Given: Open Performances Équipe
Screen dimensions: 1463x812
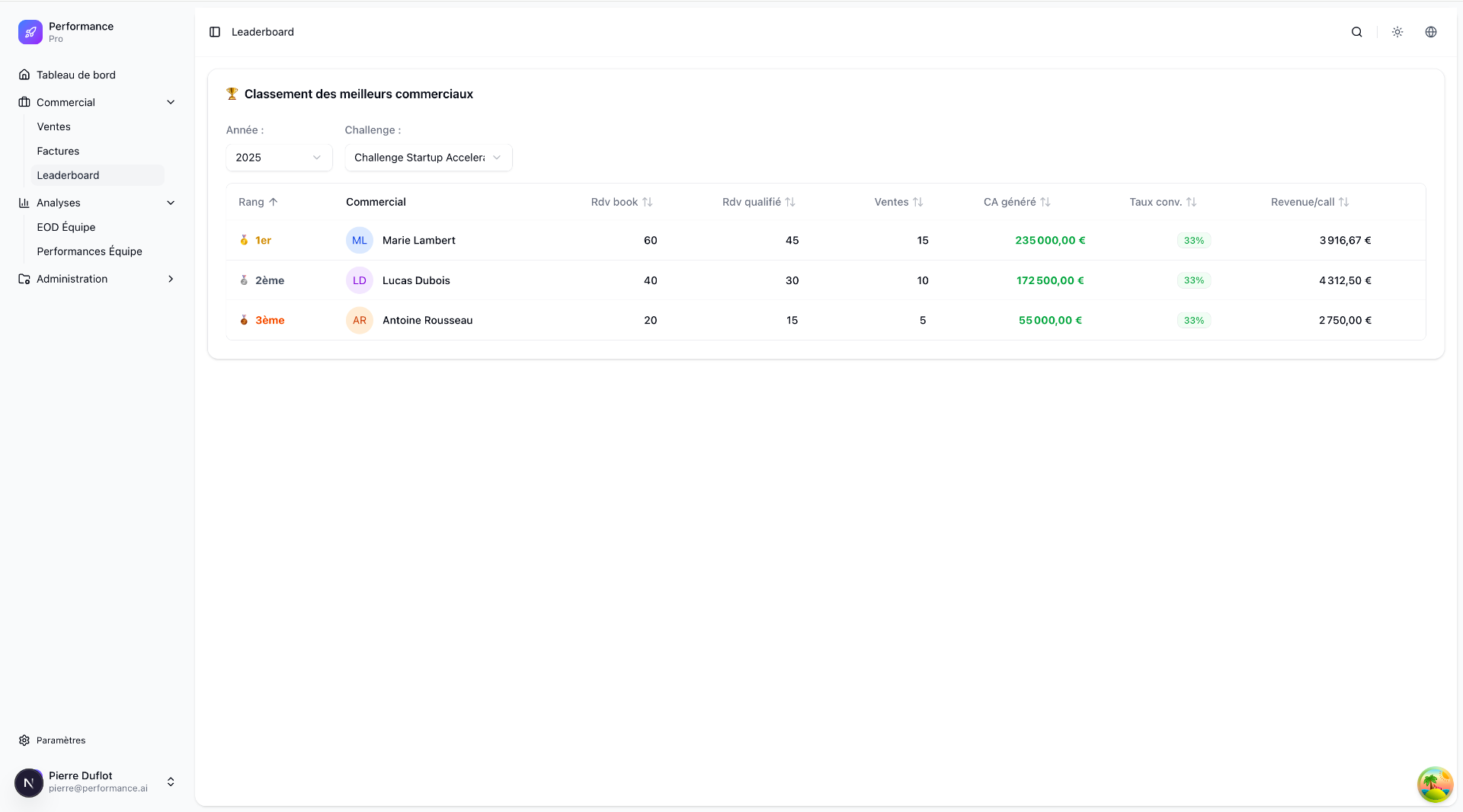Looking at the screenshot, I should point(89,251).
